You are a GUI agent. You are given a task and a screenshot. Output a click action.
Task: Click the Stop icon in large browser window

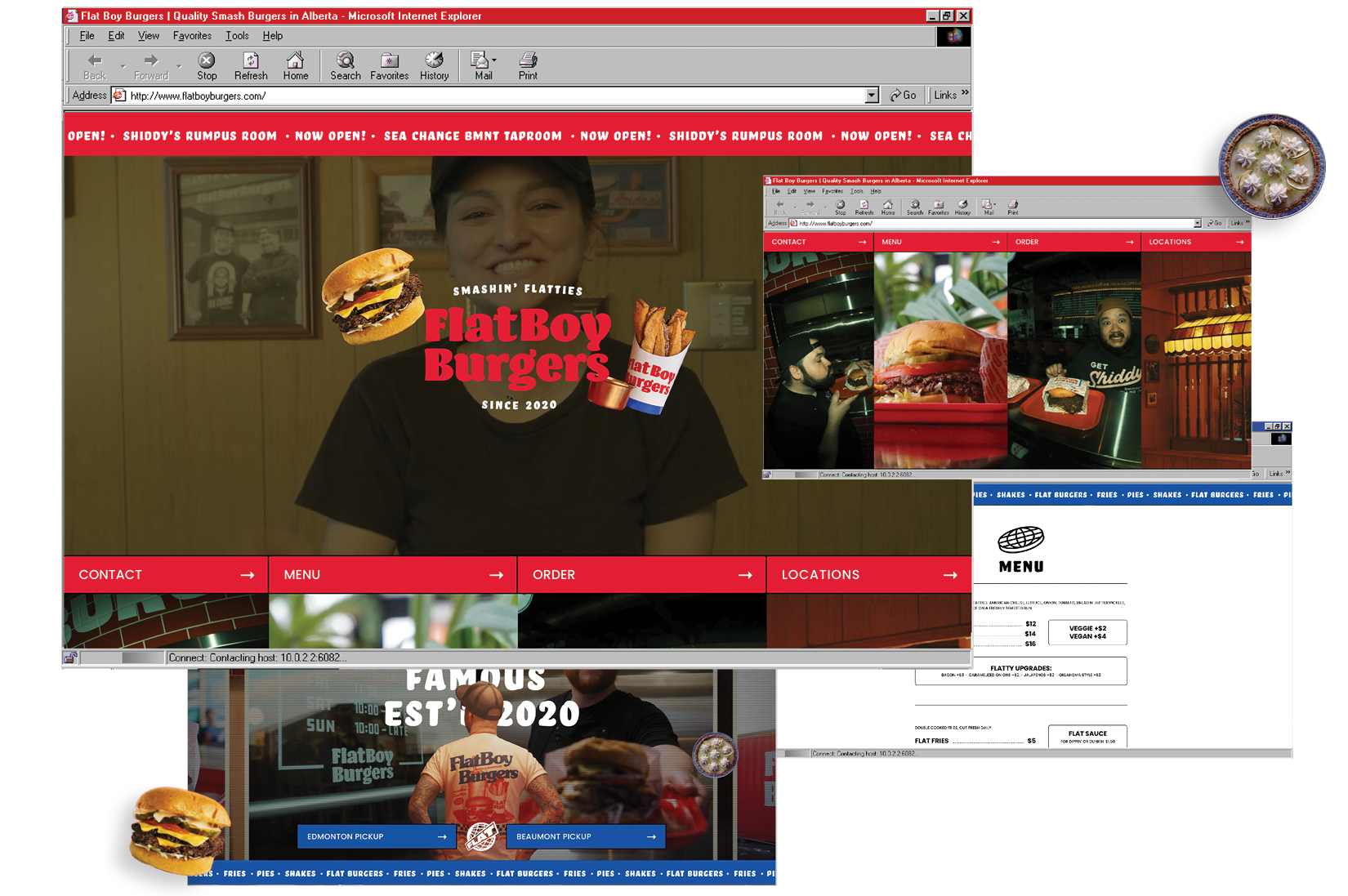207,66
